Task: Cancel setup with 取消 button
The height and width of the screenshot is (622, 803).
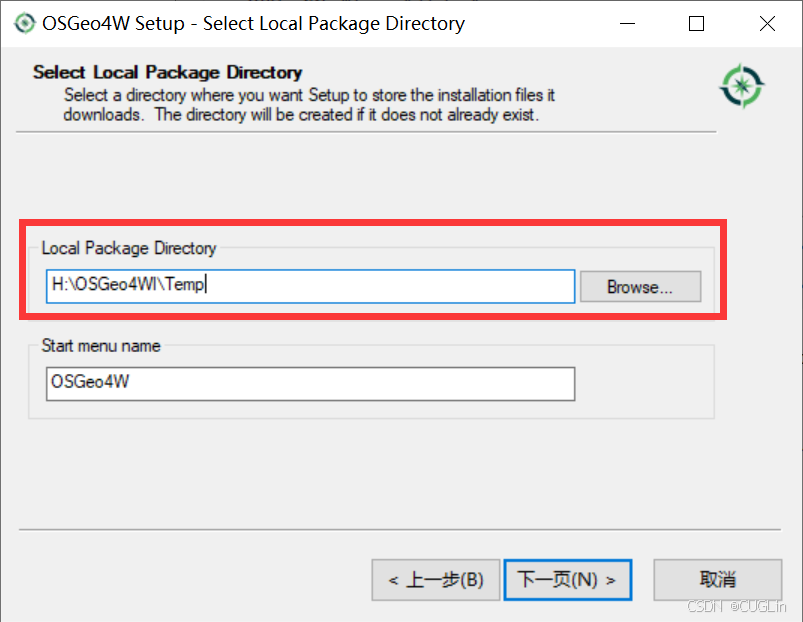Action: [717, 580]
